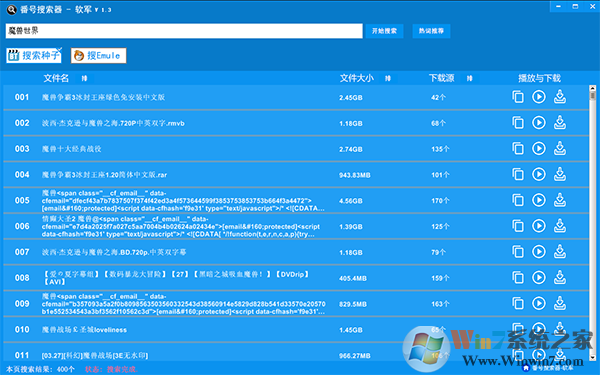Screen dimensions: 600x375
Task: Copy link for result row 007
Action: point(518,252)
